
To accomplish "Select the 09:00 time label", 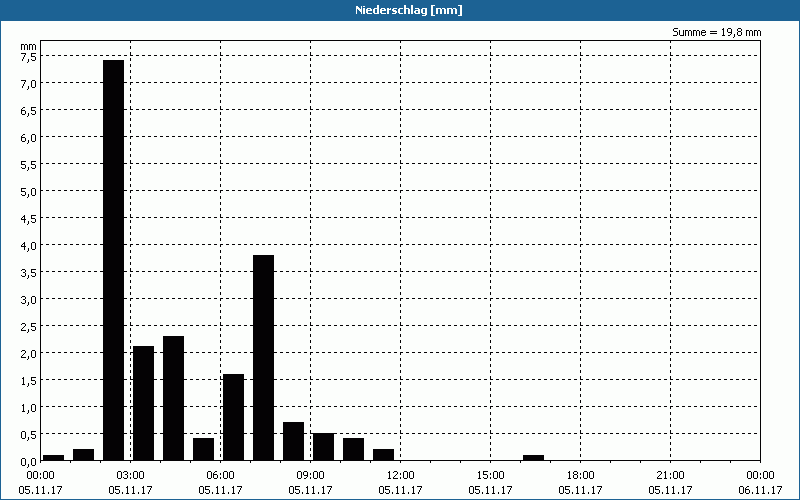I will (x=311, y=476).
